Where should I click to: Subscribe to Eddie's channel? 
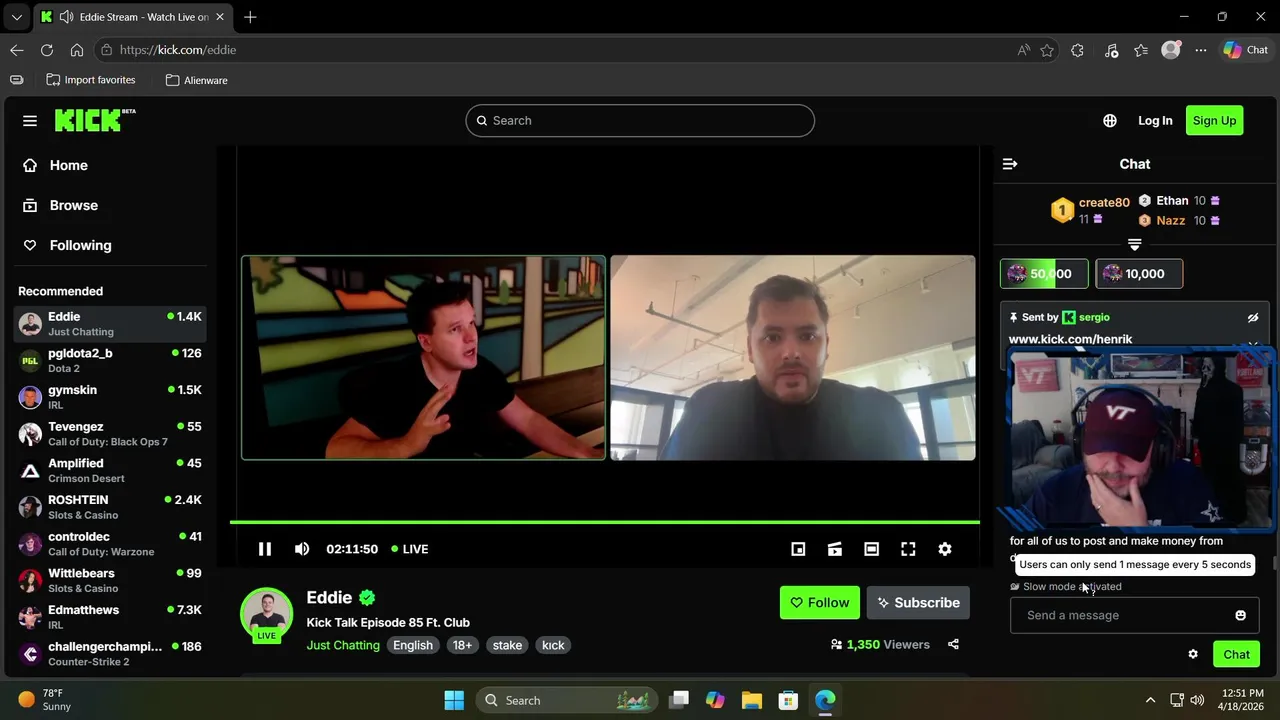[x=918, y=603]
